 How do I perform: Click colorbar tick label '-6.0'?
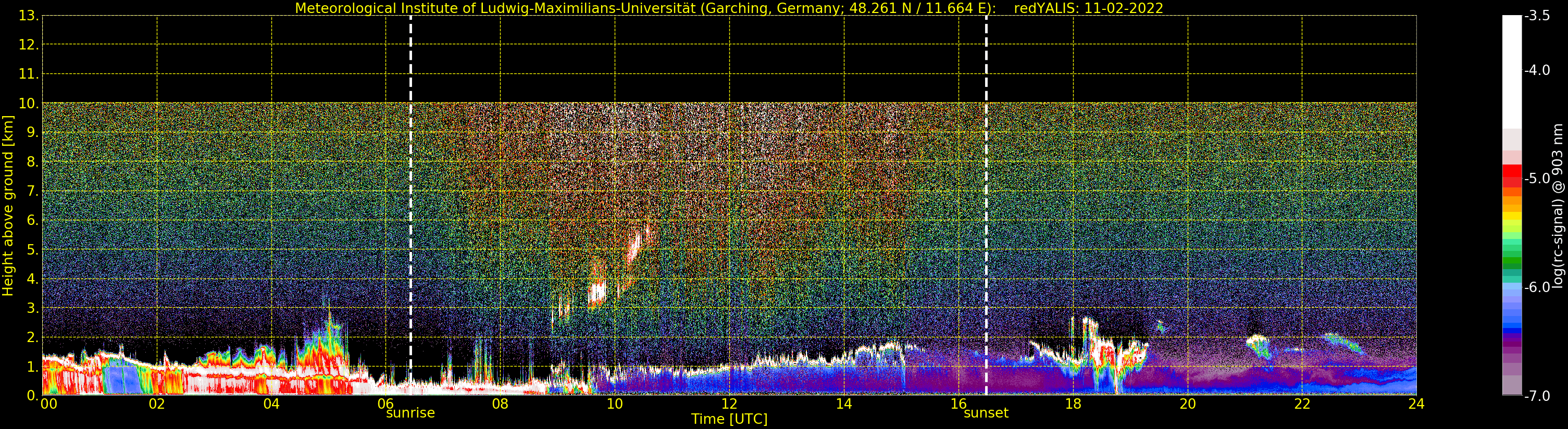pos(1538,287)
